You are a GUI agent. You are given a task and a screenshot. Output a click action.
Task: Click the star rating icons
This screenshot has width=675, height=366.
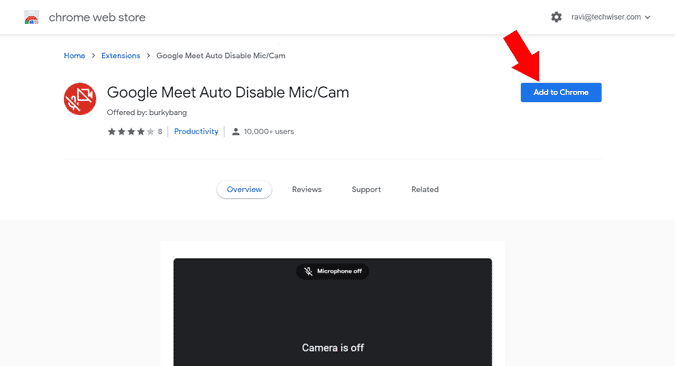pyautogui.click(x=130, y=132)
